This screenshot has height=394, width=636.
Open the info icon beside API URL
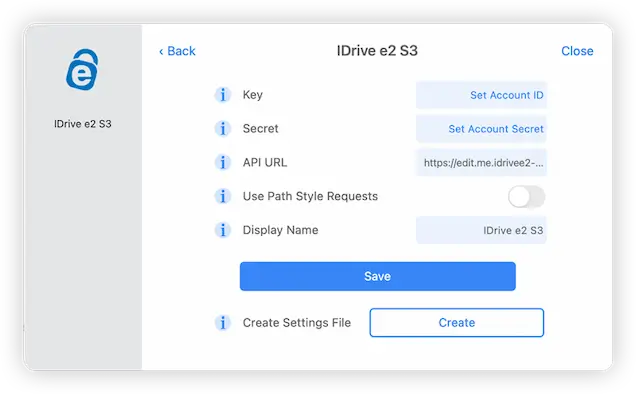[223, 162]
